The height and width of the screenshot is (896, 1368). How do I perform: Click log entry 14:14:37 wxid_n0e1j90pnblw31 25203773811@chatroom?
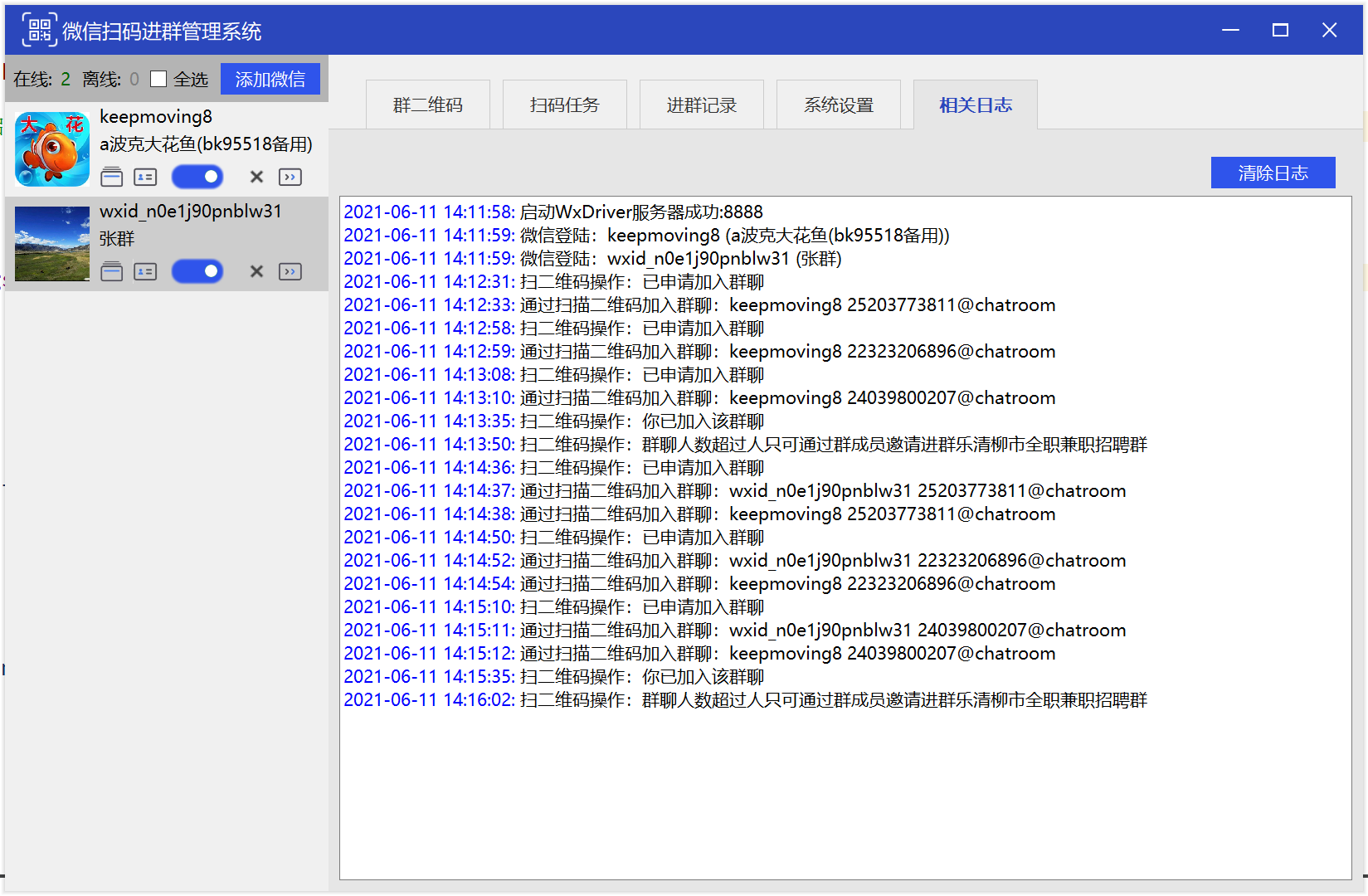(735, 491)
